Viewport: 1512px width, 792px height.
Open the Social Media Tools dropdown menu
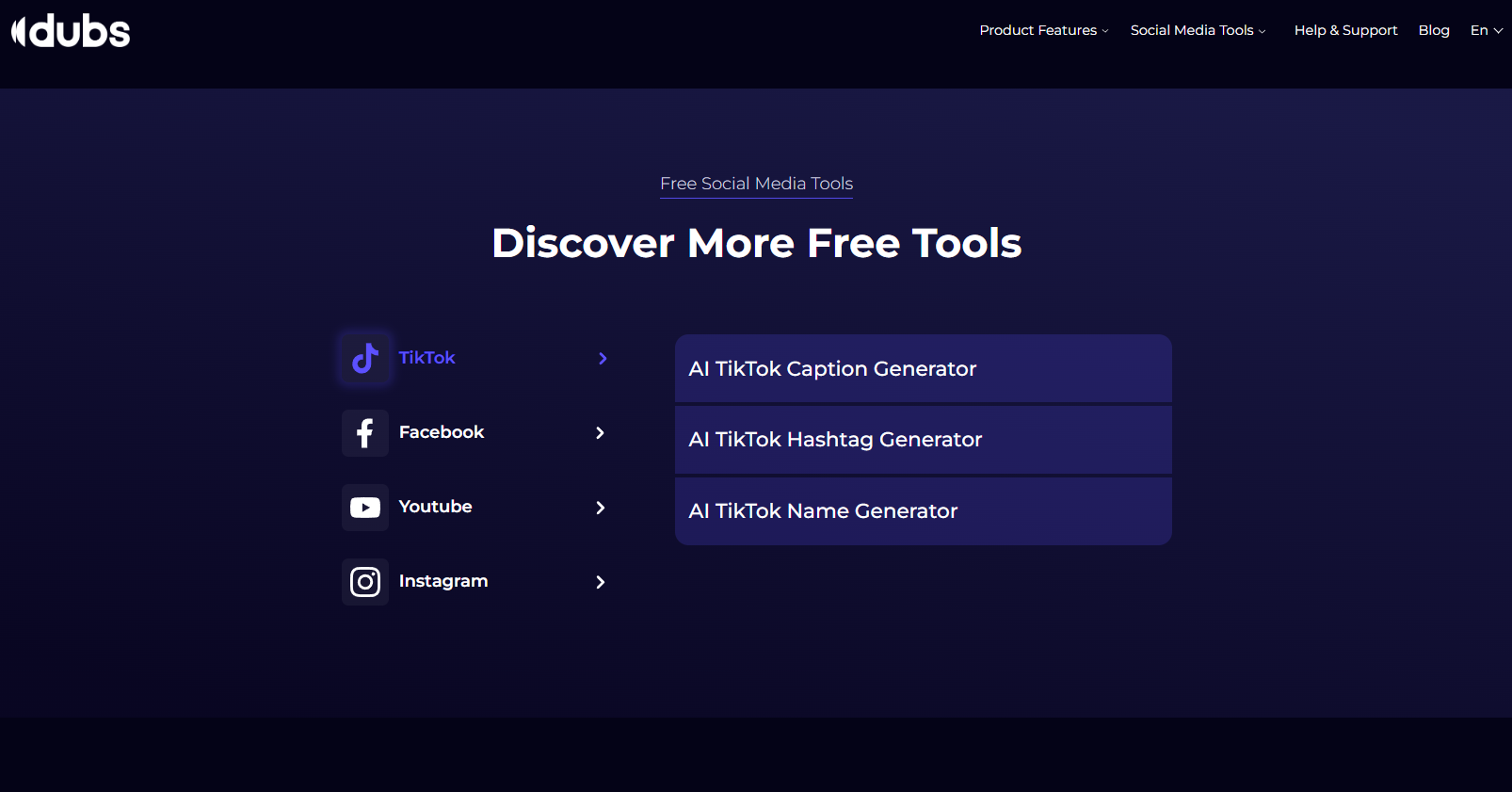click(x=1198, y=30)
